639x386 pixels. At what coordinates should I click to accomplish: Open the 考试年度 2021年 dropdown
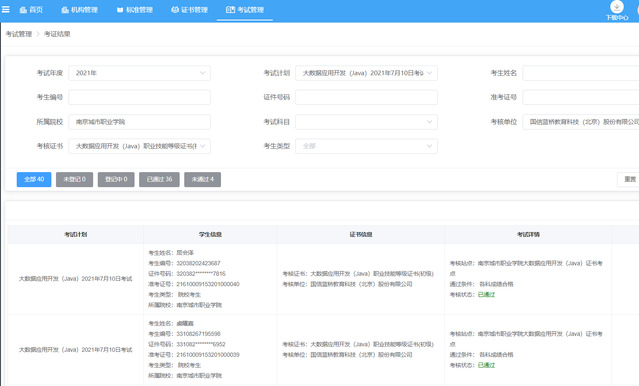pyautogui.click(x=139, y=73)
